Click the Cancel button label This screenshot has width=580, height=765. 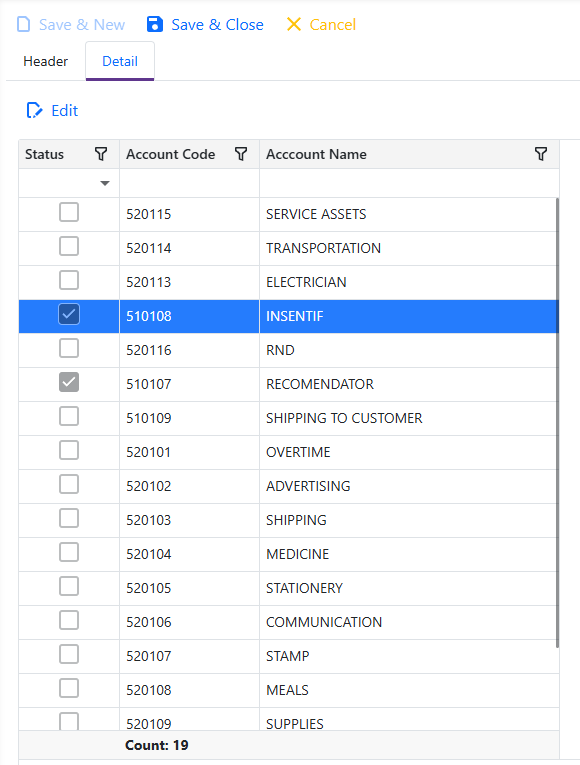pos(333,24)
